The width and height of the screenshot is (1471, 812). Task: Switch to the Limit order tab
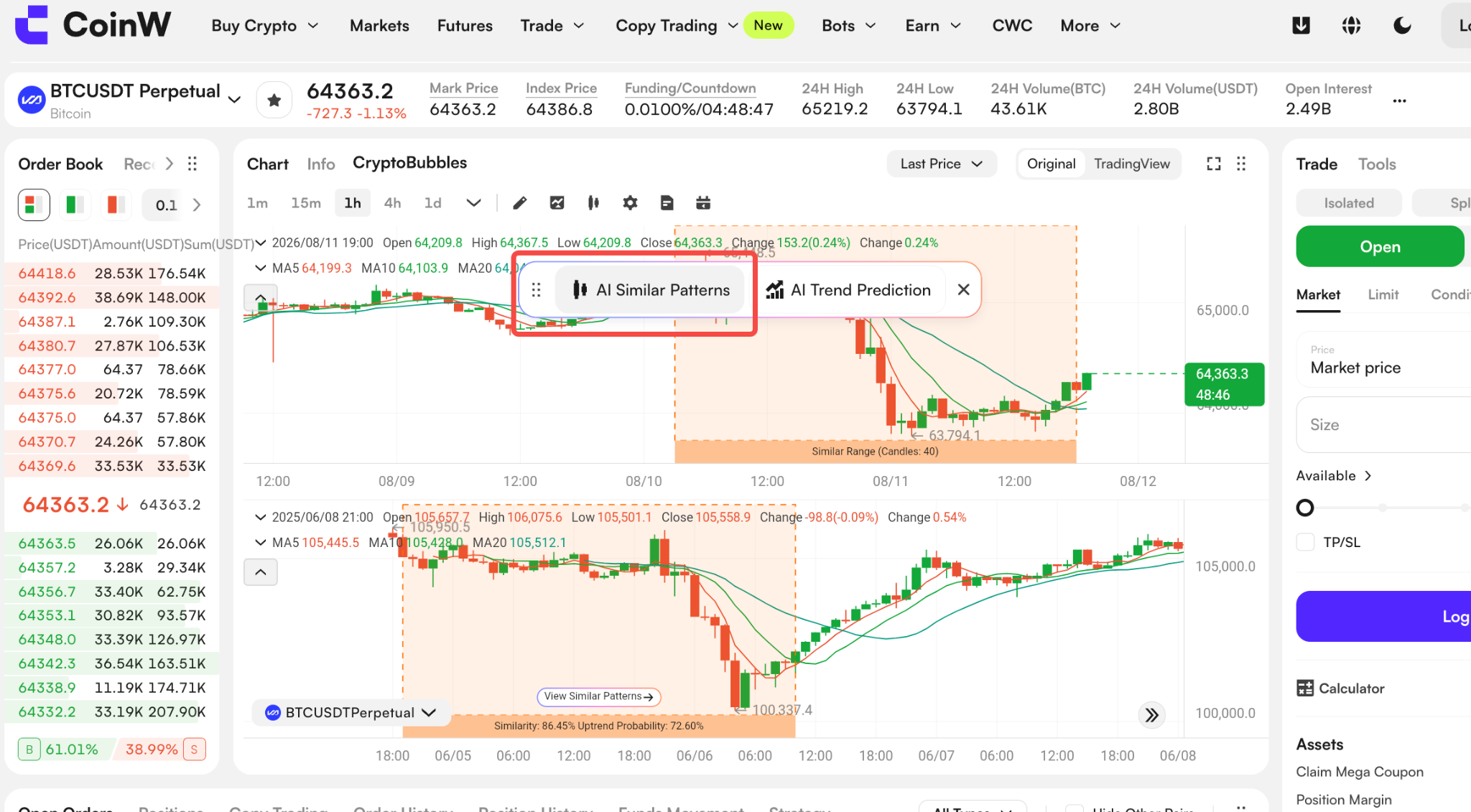[x=1383, y=294]
